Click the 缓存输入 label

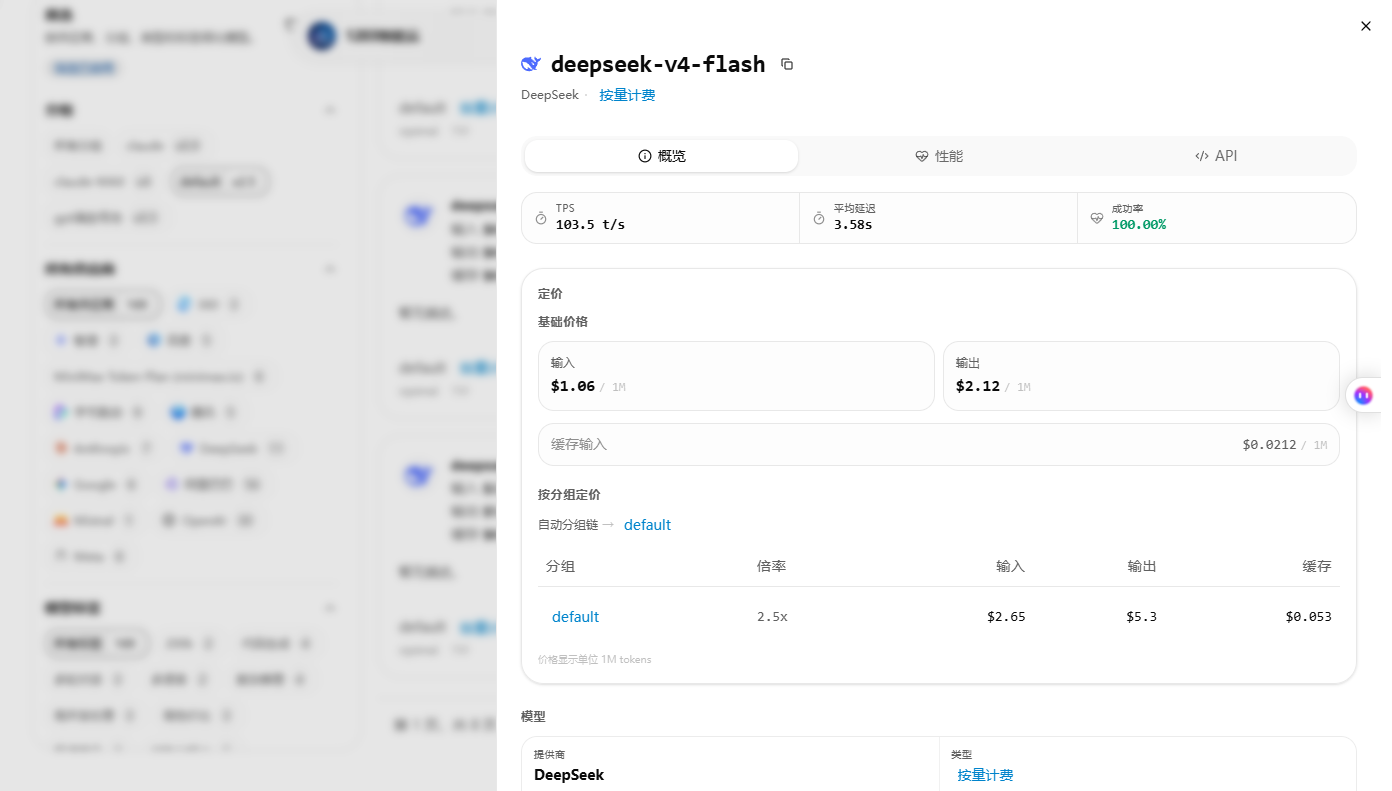tap(579, 445)
